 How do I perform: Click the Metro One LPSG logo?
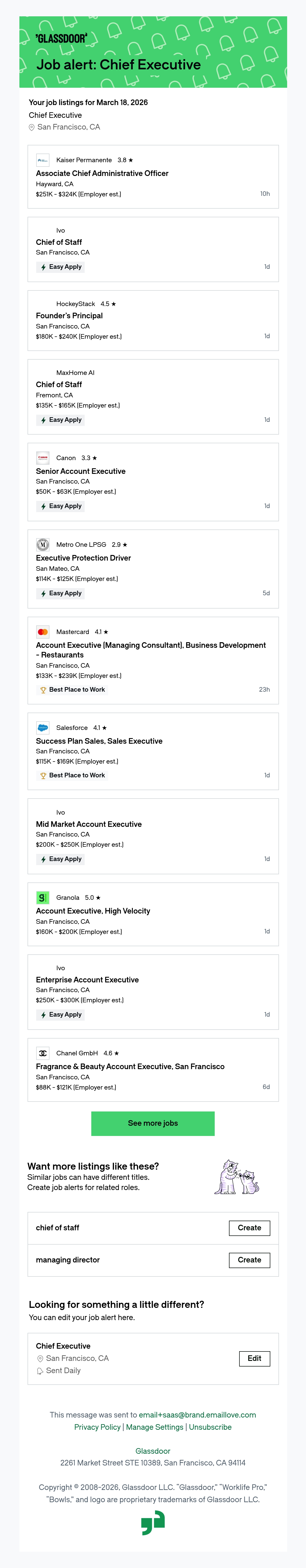tap(43, 545)
